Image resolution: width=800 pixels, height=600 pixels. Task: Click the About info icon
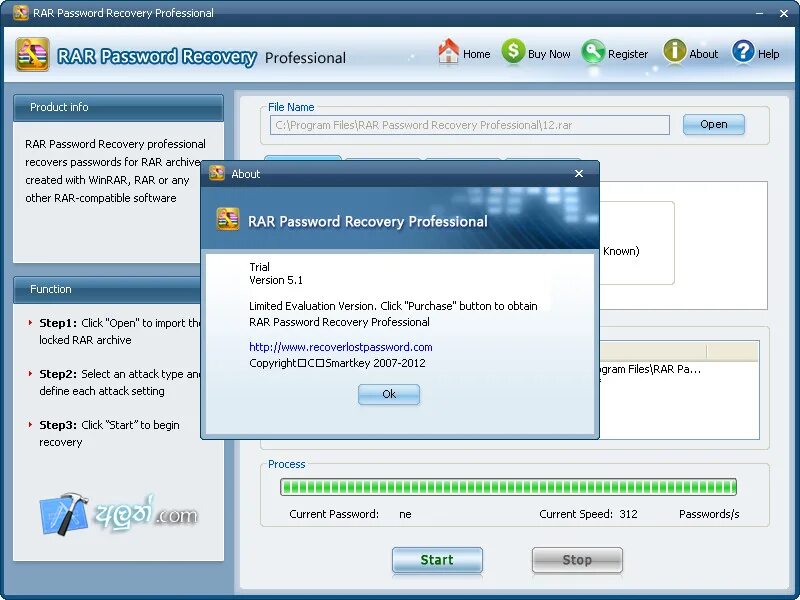(674, 52)
